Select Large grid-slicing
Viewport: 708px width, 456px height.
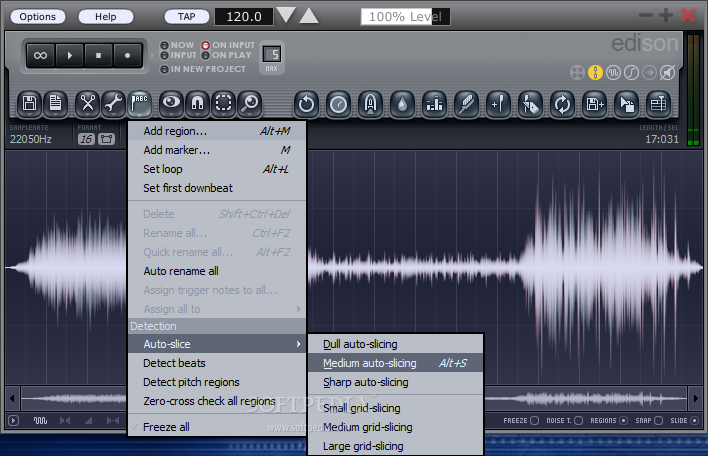tap(396, 446)
